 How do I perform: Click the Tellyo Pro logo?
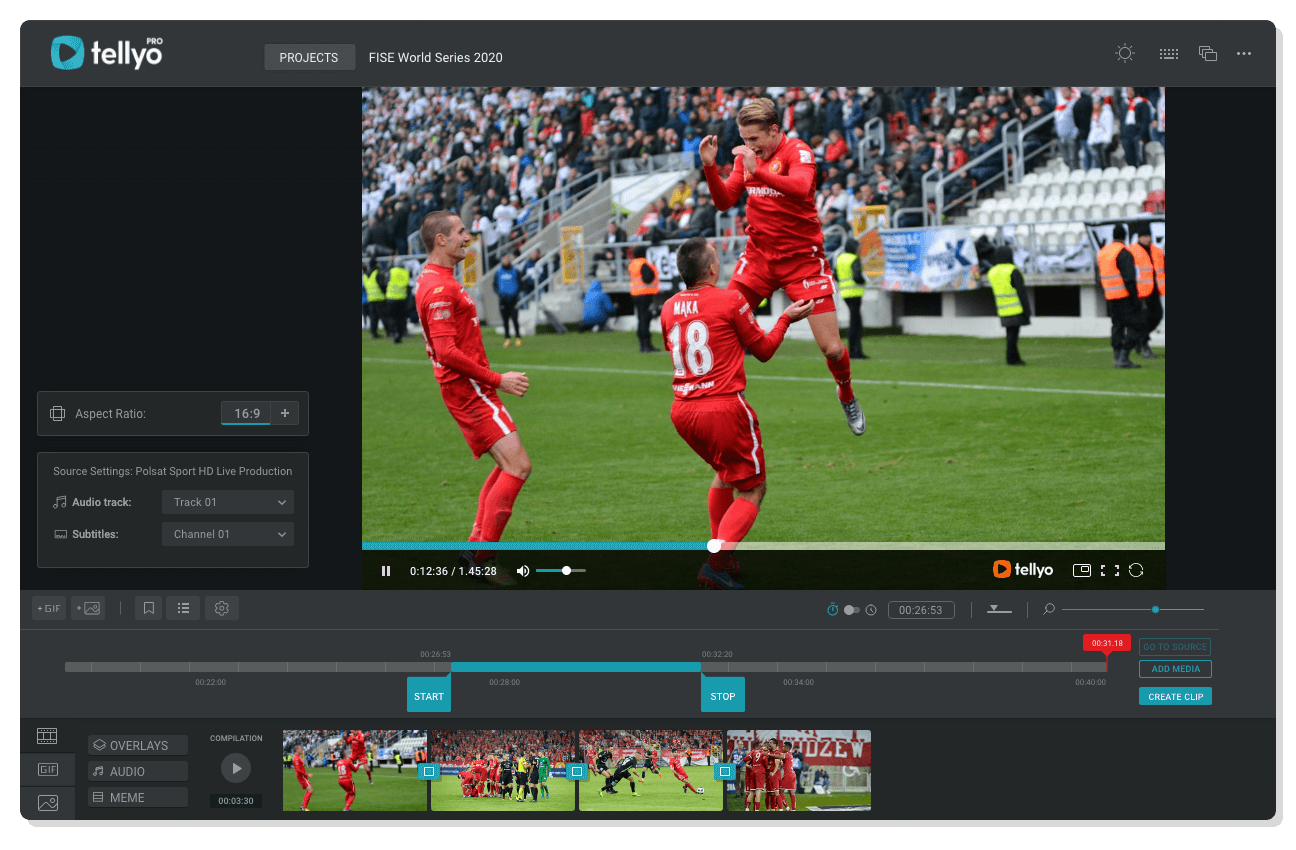point(107,53)
